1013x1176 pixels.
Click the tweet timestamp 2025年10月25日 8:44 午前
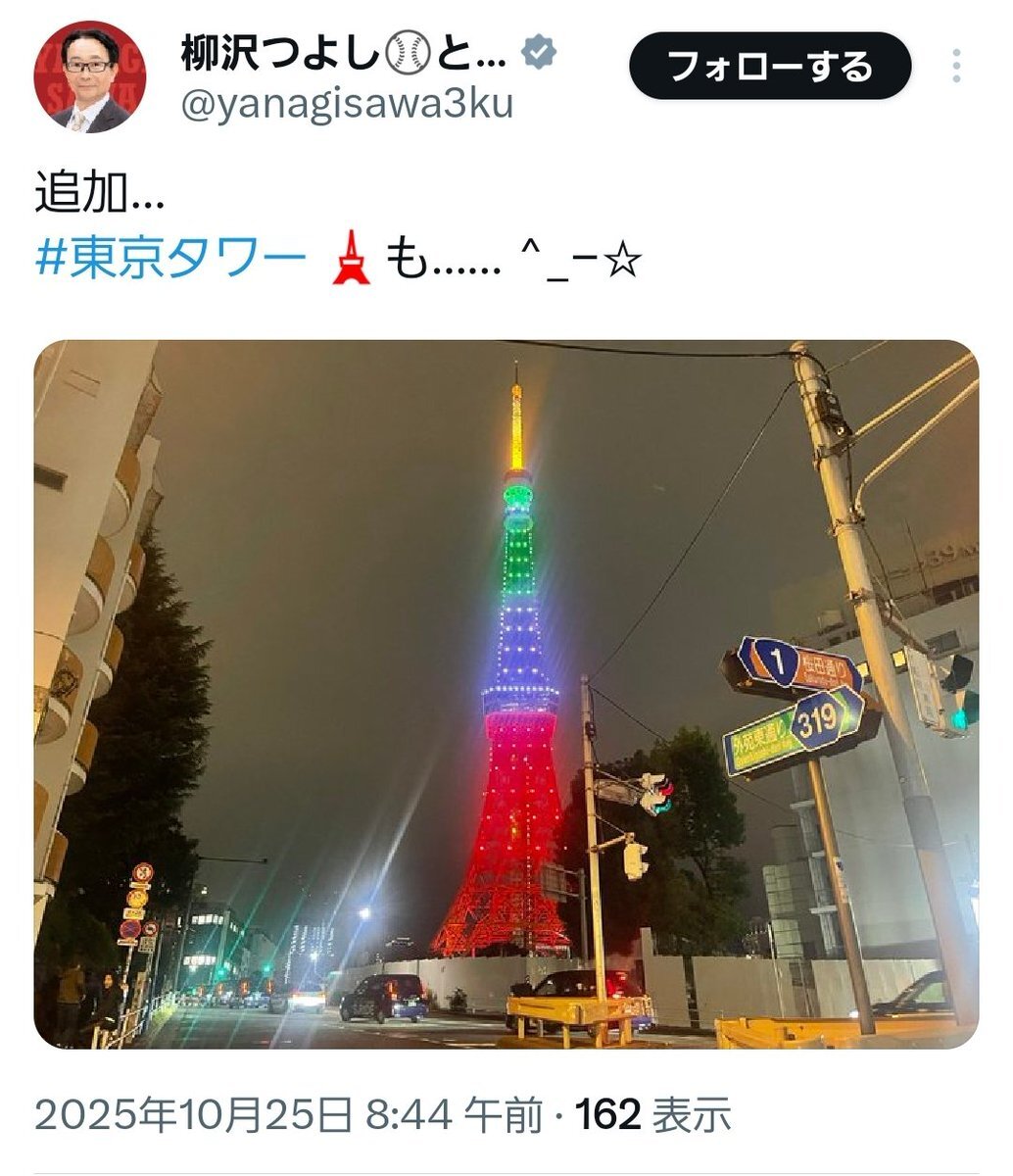click(288, 1114)
